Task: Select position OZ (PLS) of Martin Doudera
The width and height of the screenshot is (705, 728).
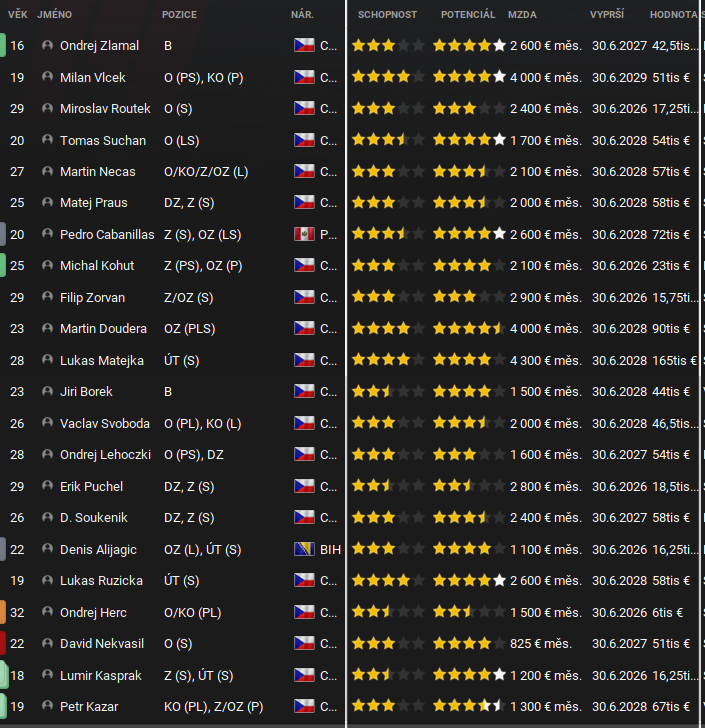Action: pyautogui.click(x=189, y=329)
